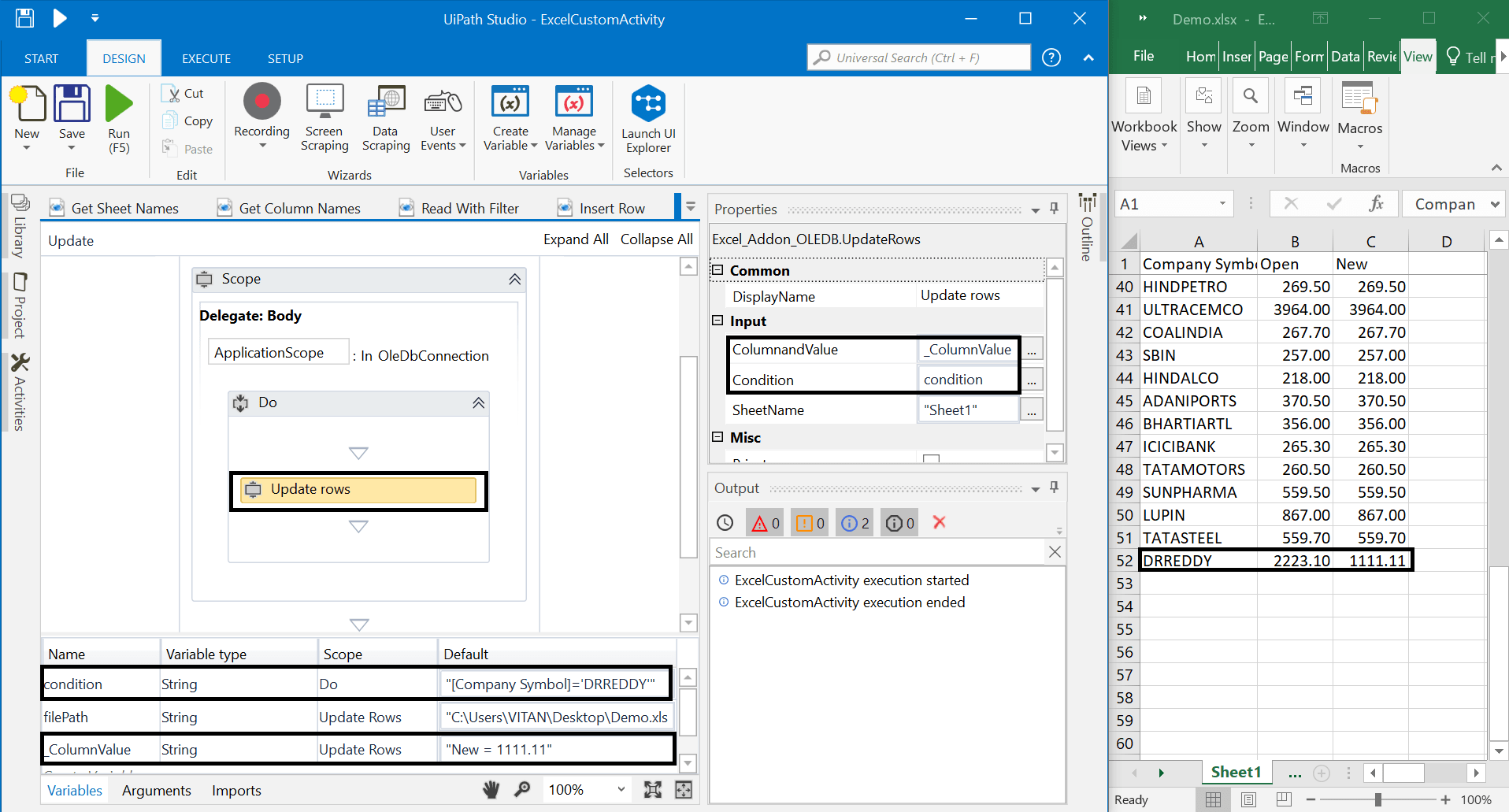Start the Recording wizard
This screenshot has height=812, width=1509.
(261, 115)
